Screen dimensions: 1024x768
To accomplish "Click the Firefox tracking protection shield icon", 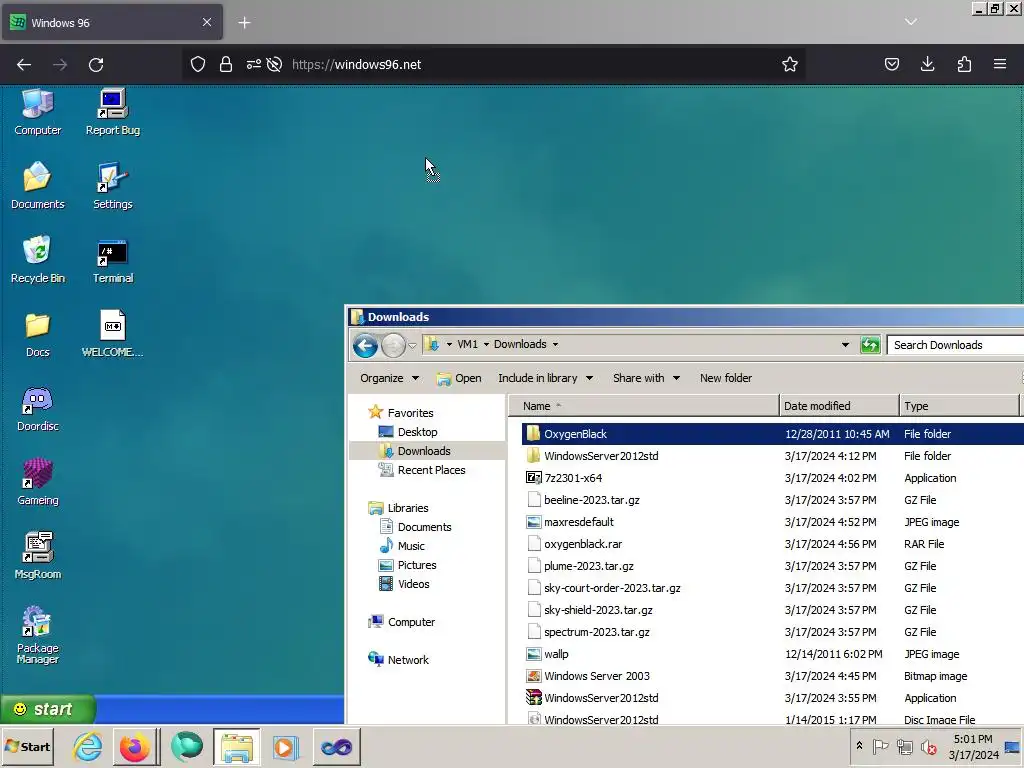I will coord(198,64).
